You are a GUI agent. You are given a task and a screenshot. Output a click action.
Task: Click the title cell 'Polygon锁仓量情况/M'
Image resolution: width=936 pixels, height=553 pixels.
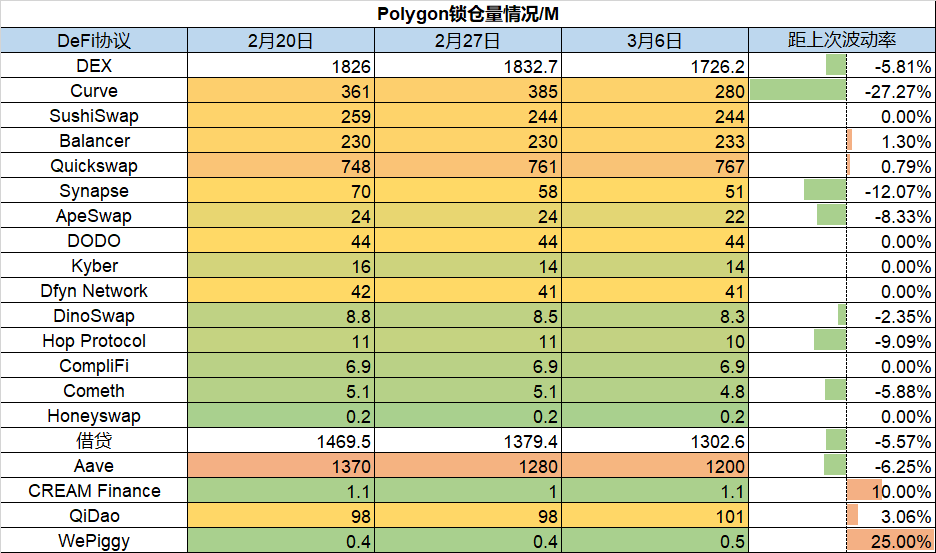468,14
